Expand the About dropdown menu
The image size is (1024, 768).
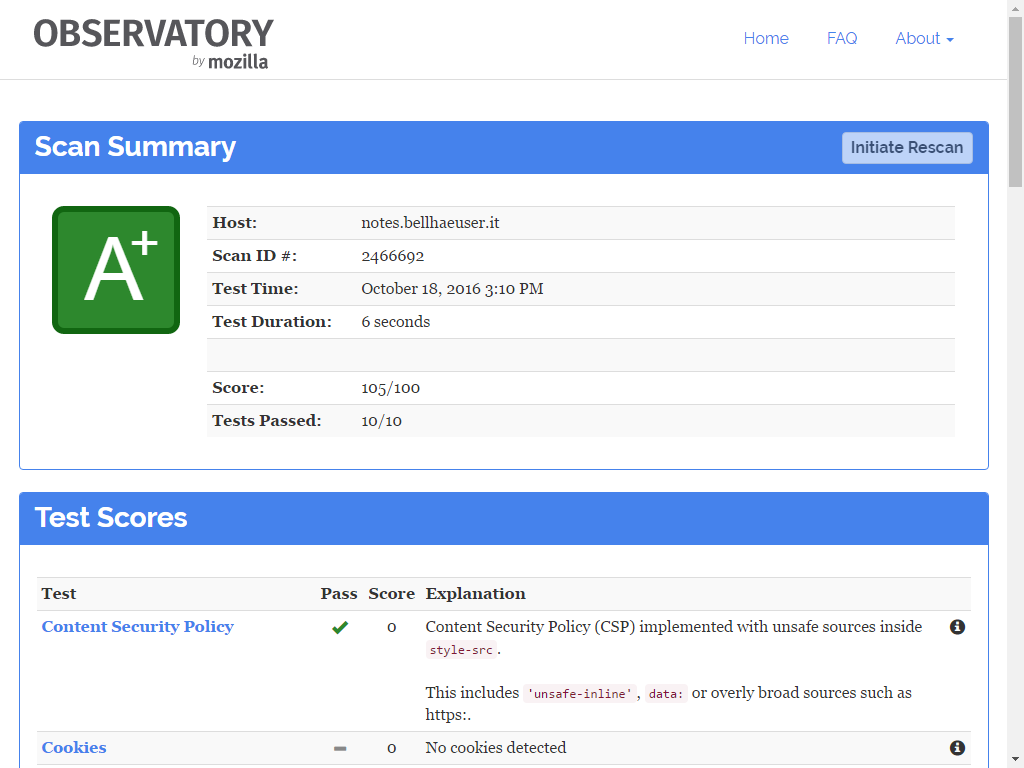924,39
